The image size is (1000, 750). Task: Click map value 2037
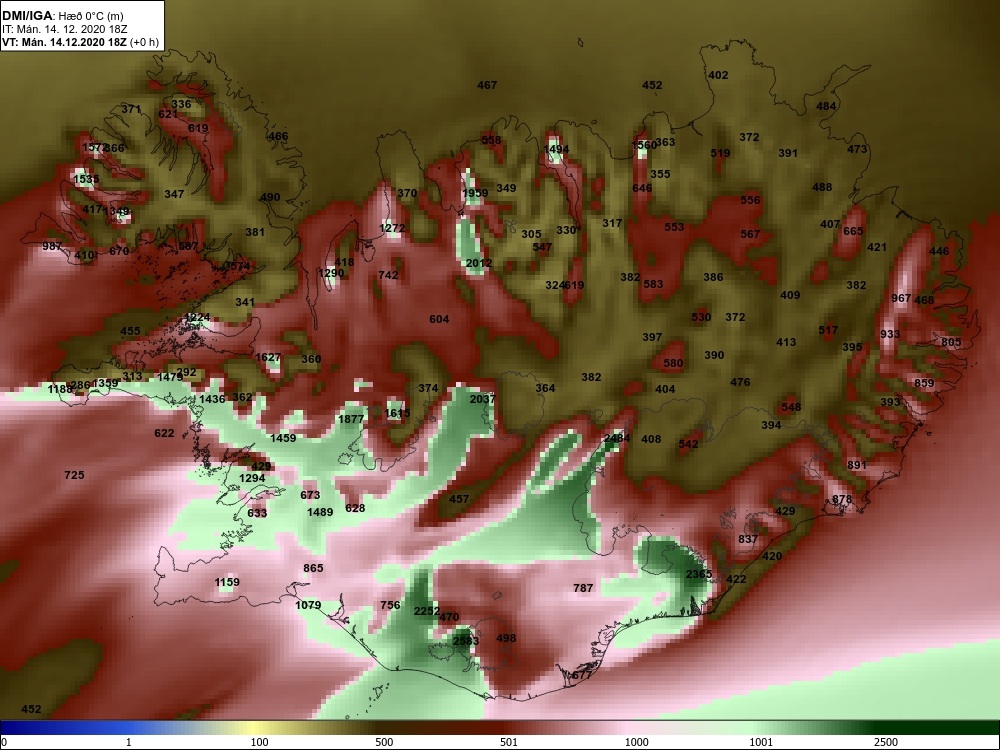483,399
